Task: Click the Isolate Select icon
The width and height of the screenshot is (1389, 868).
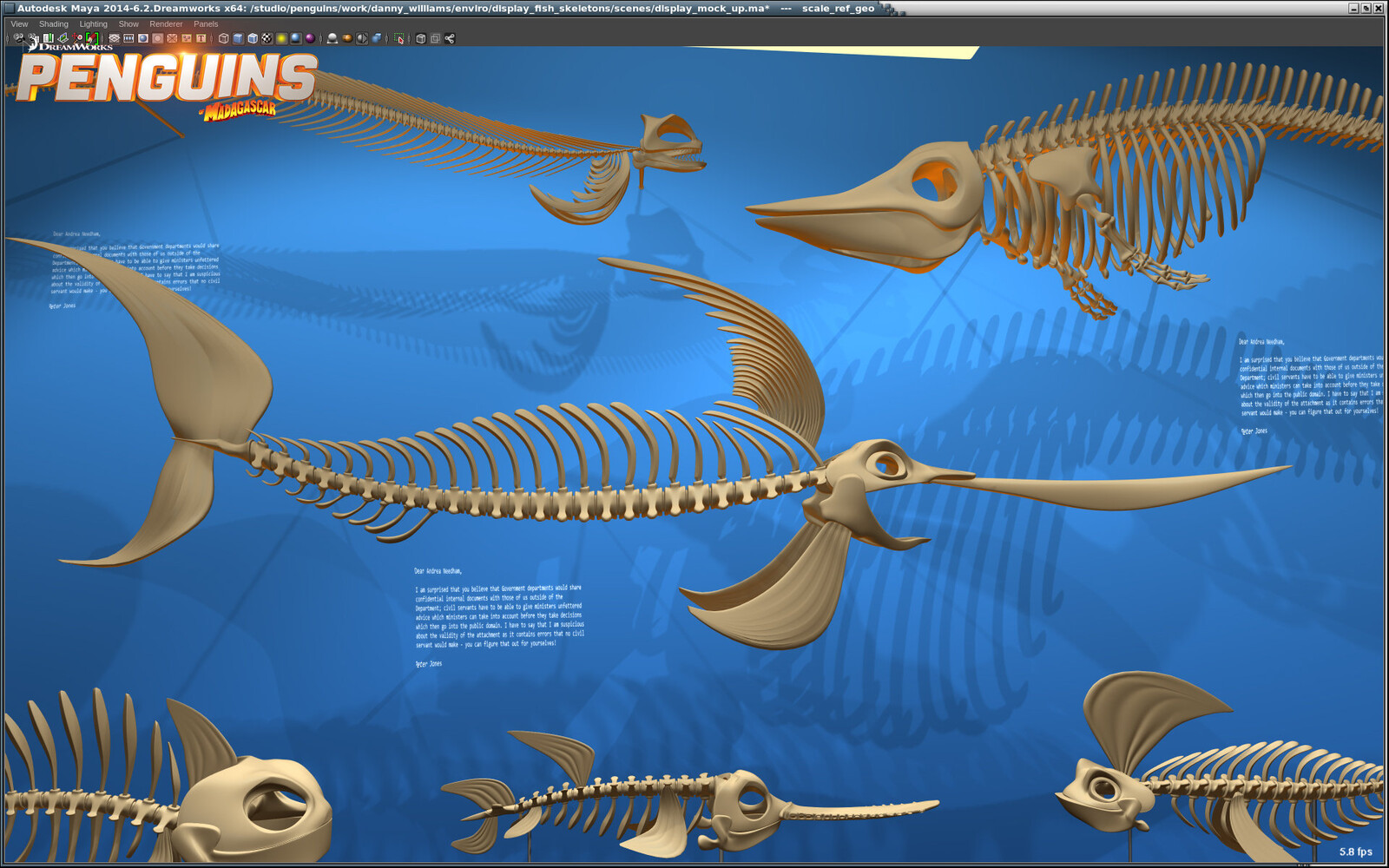Action: (399, 38)
